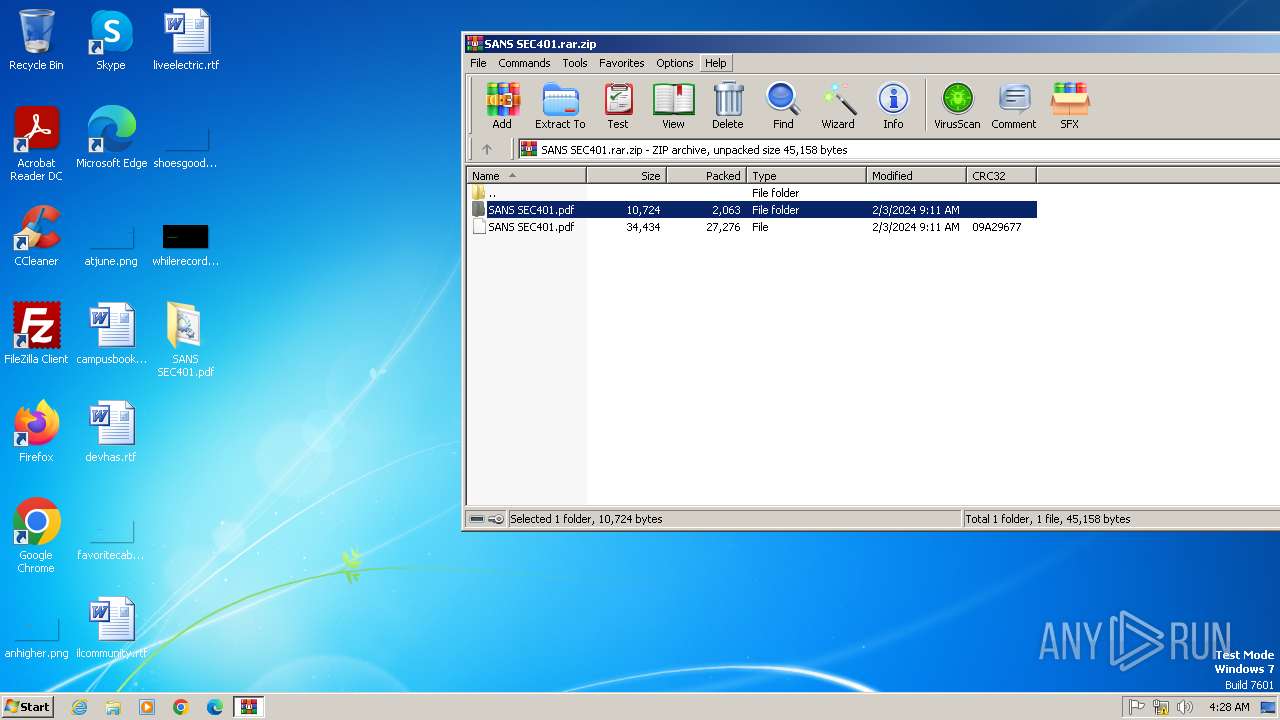Open the Commands menu

pos(524,63)
